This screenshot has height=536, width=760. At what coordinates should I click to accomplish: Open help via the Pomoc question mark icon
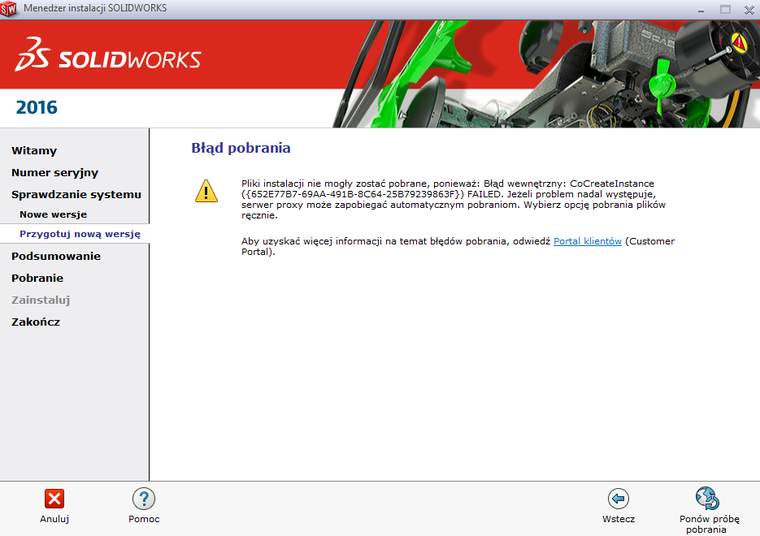pos(144,498)
